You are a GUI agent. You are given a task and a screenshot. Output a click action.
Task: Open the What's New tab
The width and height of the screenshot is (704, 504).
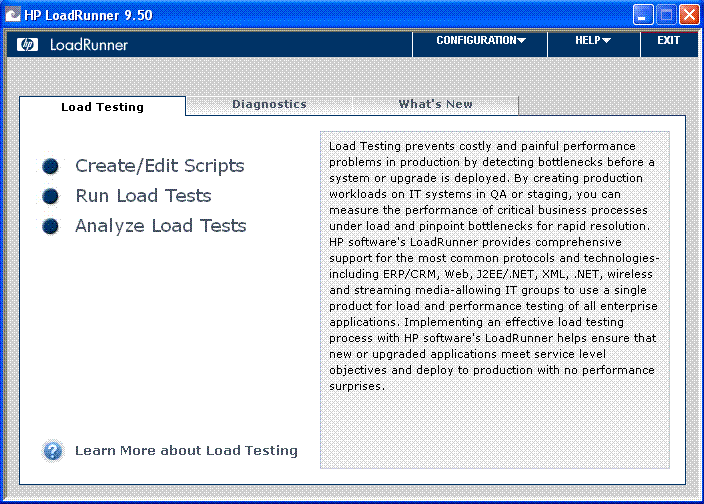click(435, 104)
